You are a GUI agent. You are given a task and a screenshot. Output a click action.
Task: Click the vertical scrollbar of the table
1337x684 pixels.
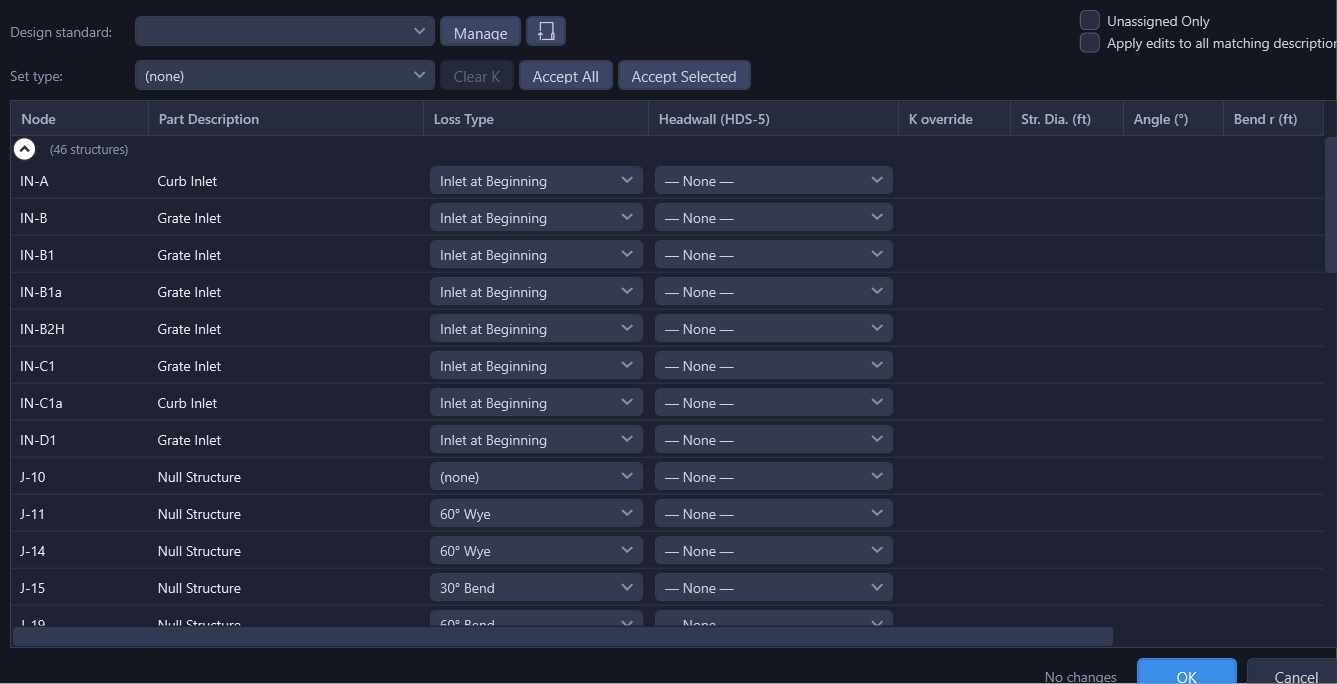(1330, 205)
